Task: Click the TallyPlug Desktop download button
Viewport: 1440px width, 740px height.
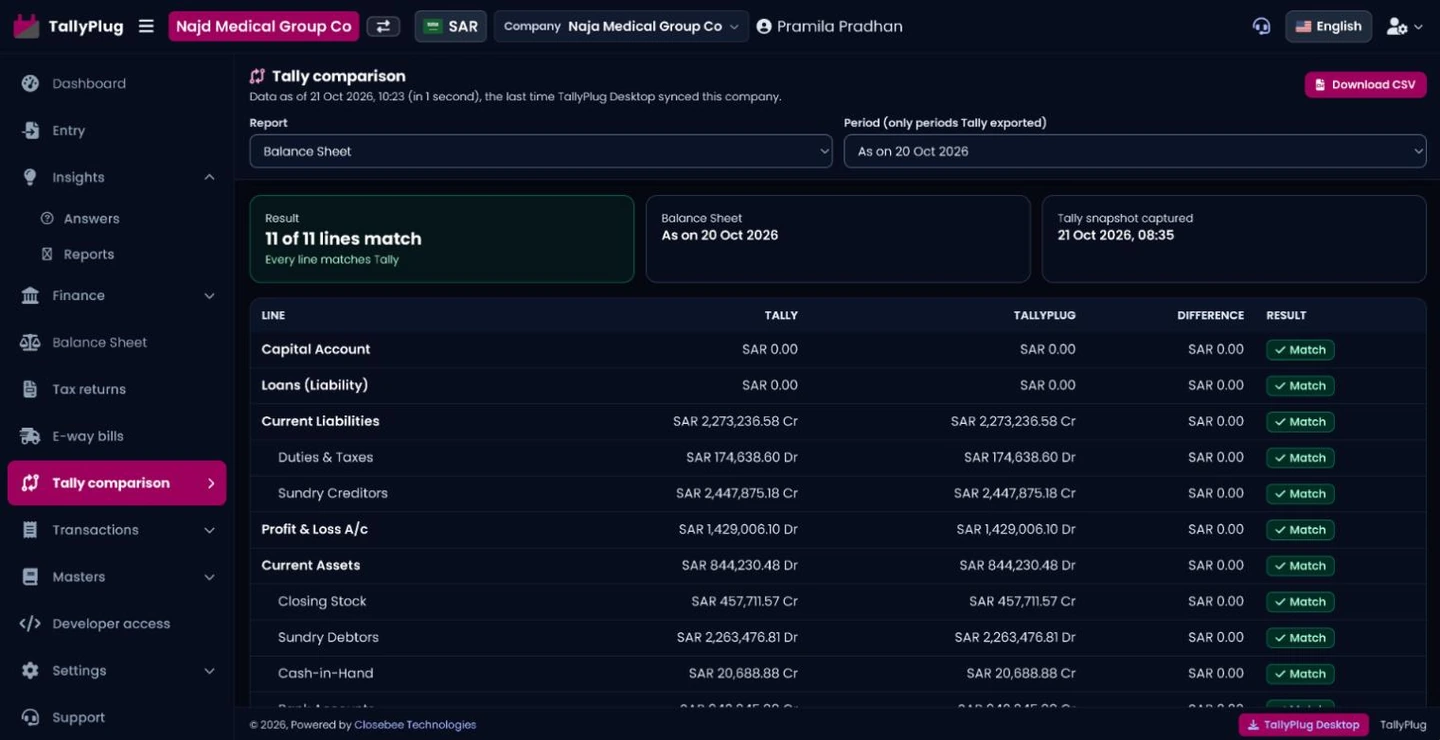Action: [1304, 725]
